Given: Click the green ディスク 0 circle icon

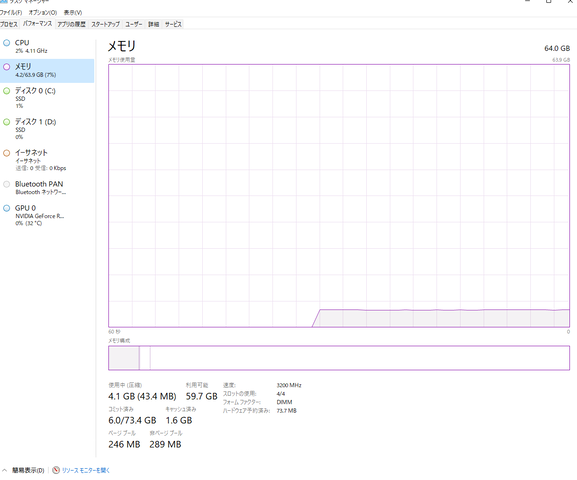Looking at the screenshot, I should click(x=6, y=91).
